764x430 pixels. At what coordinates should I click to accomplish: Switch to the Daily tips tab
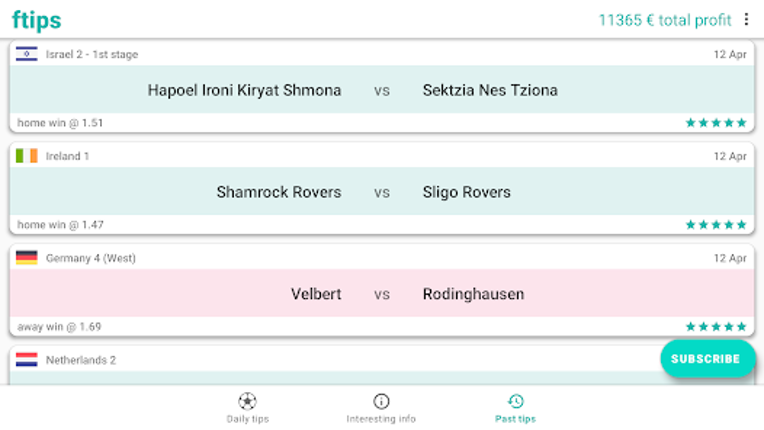[x=247, y=418]
